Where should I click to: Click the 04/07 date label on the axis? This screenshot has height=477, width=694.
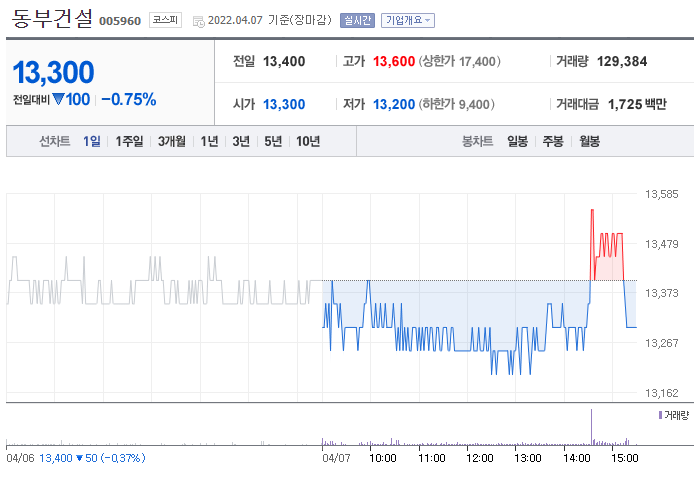coord(336,458)
